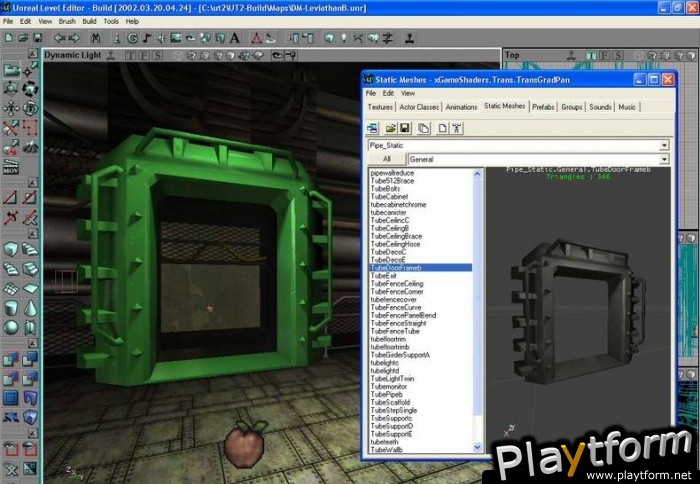Open the text editor letter A icon
This screenshot has width=700, height=484.
click(x=234, y=38)
